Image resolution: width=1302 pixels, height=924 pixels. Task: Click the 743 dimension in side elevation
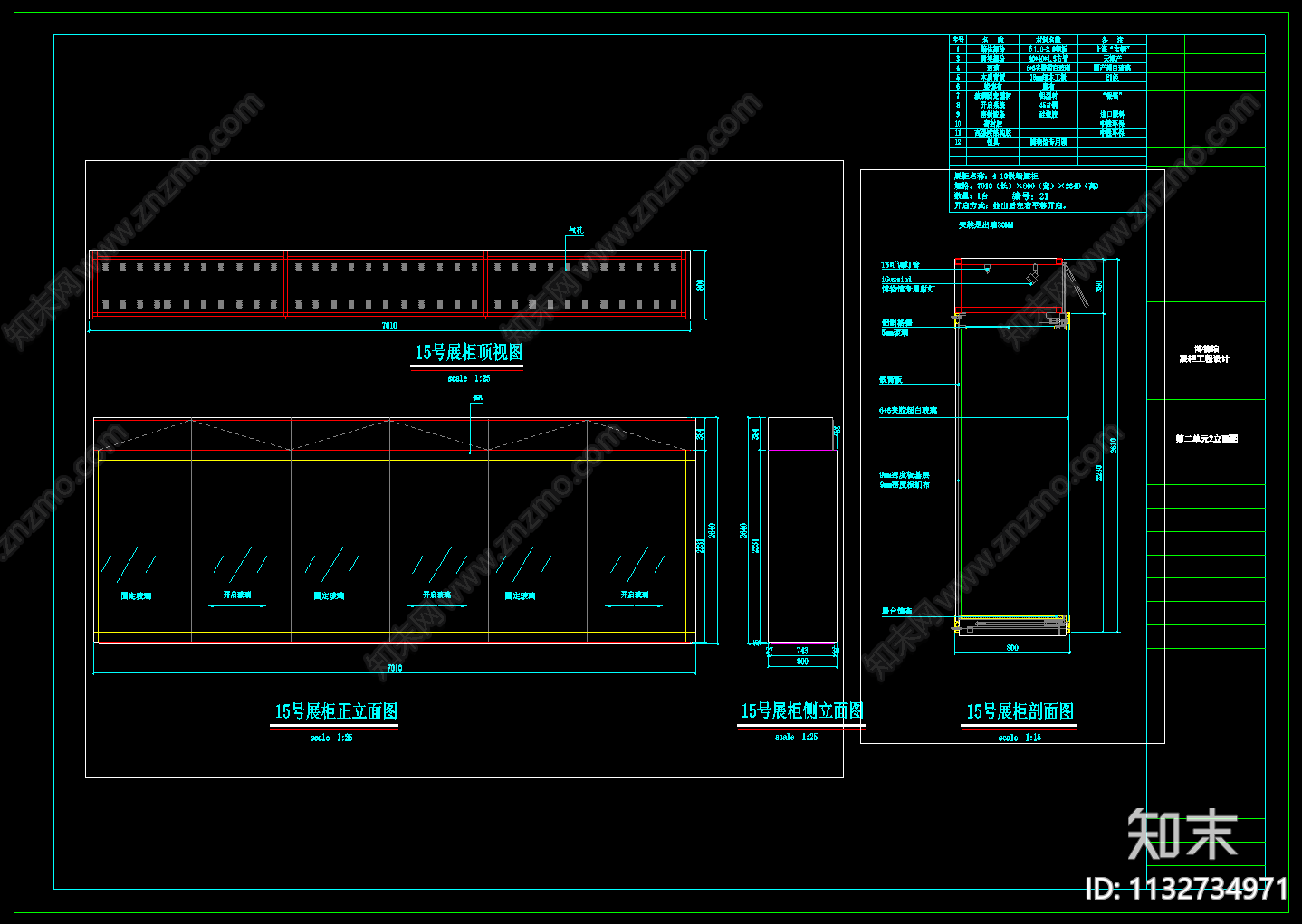pos(802,651)
